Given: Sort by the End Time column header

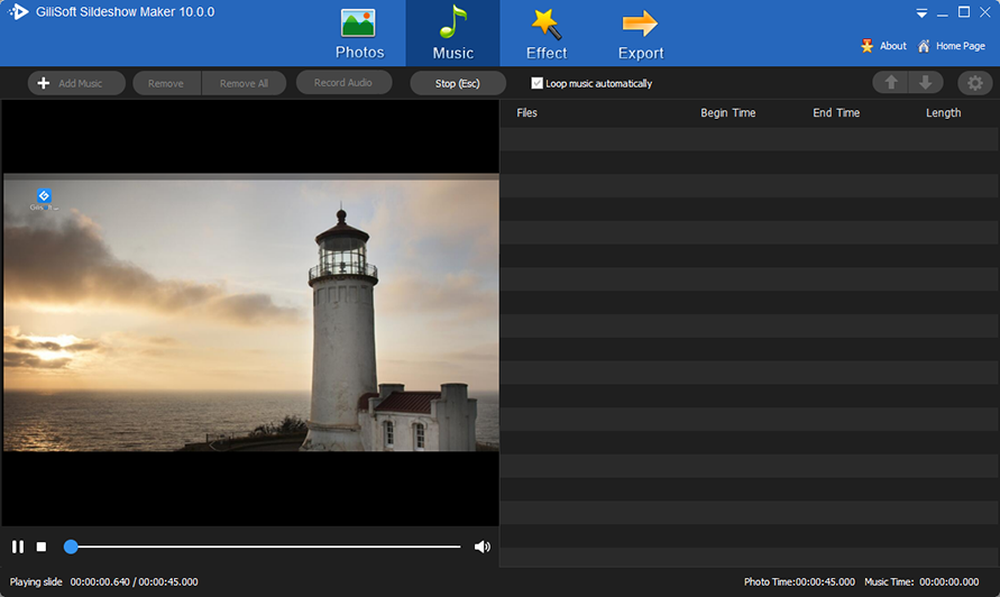Looking at the screenshot, I should [836, 112].
